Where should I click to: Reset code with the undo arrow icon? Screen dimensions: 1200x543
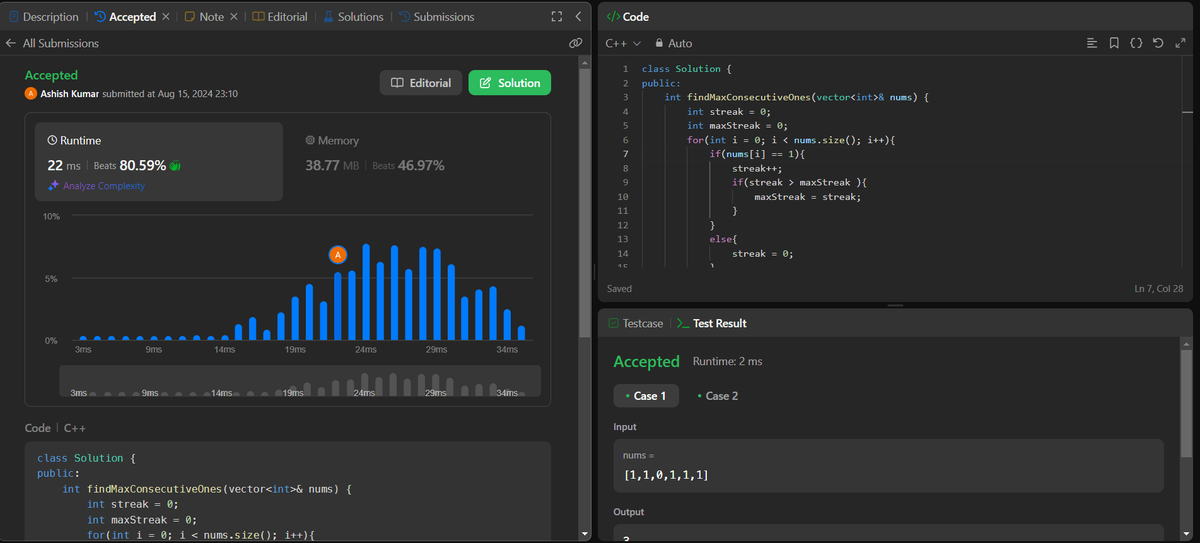click(1158, 43)
